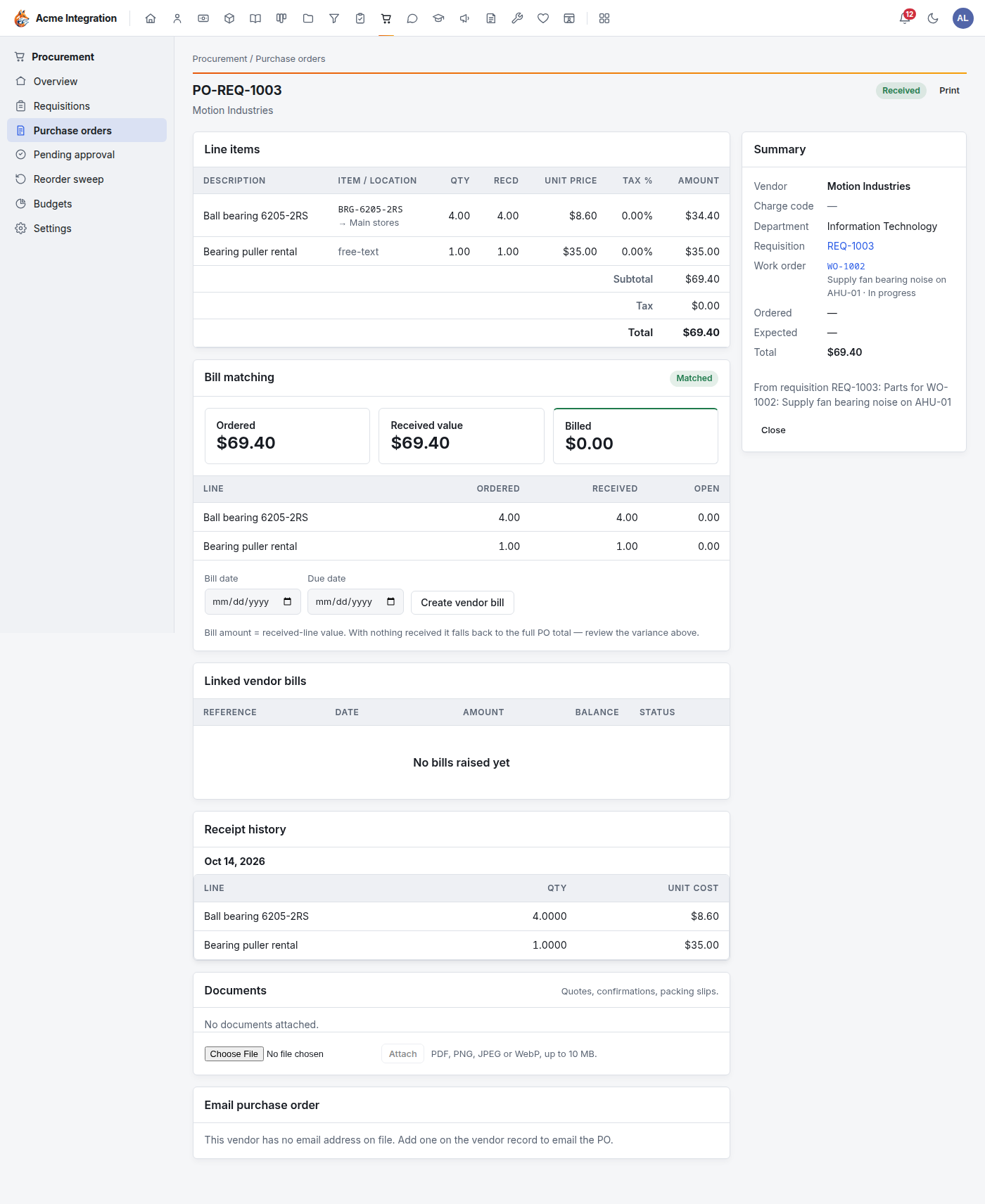Viewport: 985px width, 1204px height.
Task: Click the Choose File button
Action: 234,1054
